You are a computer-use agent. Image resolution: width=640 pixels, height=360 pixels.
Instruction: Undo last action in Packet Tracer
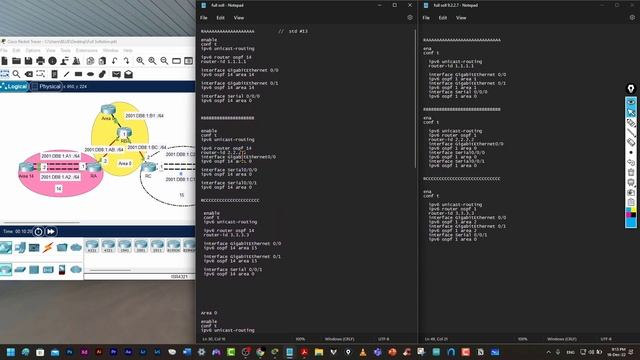(115, 61)
